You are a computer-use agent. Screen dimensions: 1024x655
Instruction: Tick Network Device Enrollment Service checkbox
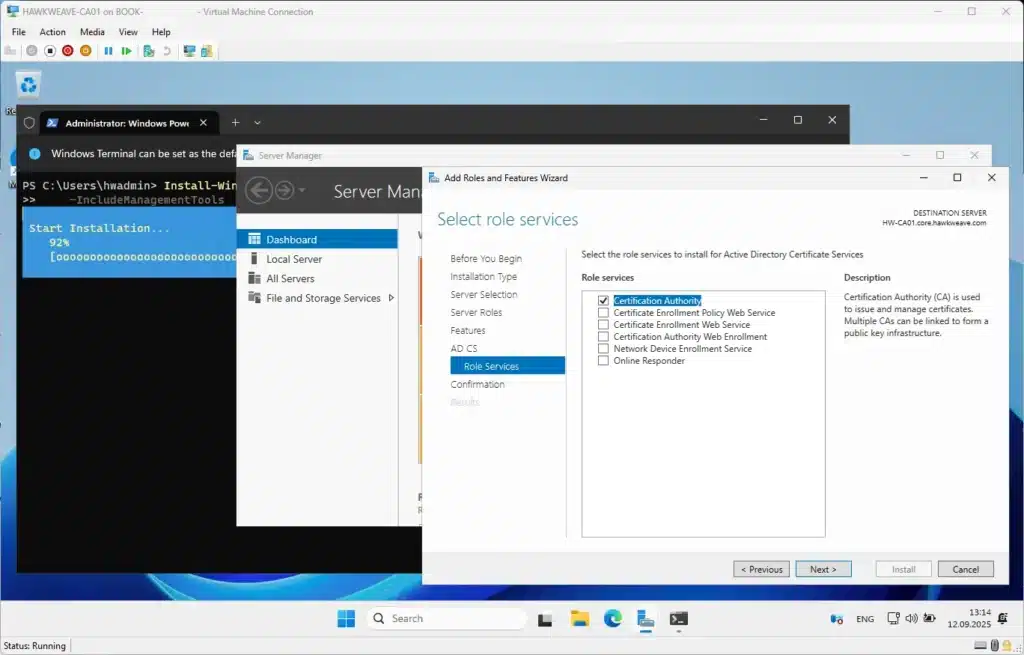(603, 349)
